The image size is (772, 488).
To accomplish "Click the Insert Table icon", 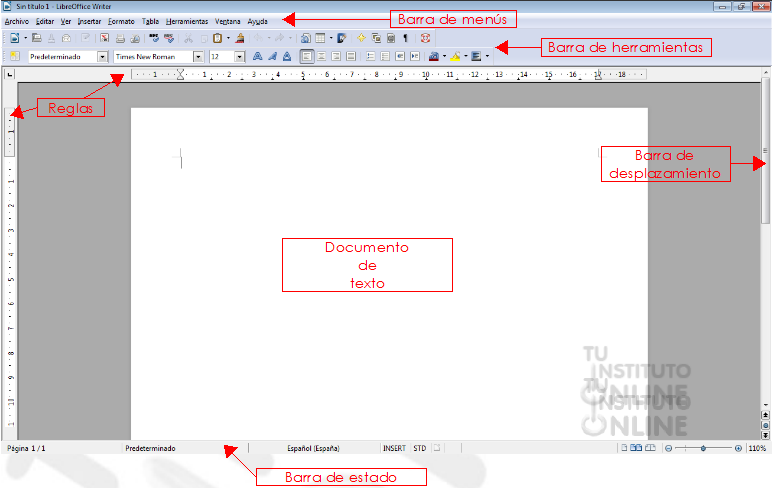I will click(x=321, y=38).
